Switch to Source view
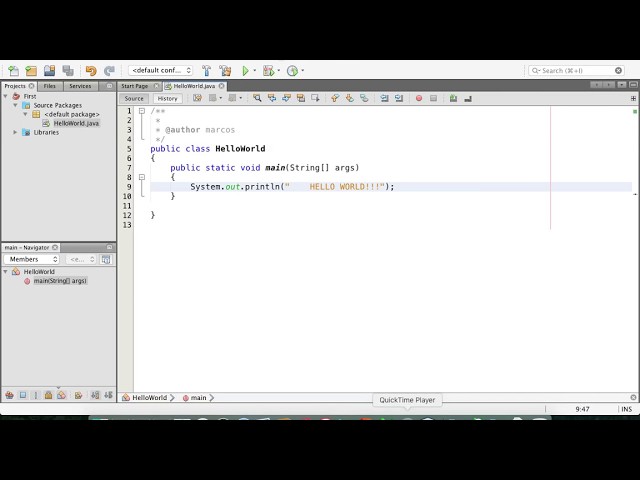Screen dimensions: 640x480 [x=134, y=98]
